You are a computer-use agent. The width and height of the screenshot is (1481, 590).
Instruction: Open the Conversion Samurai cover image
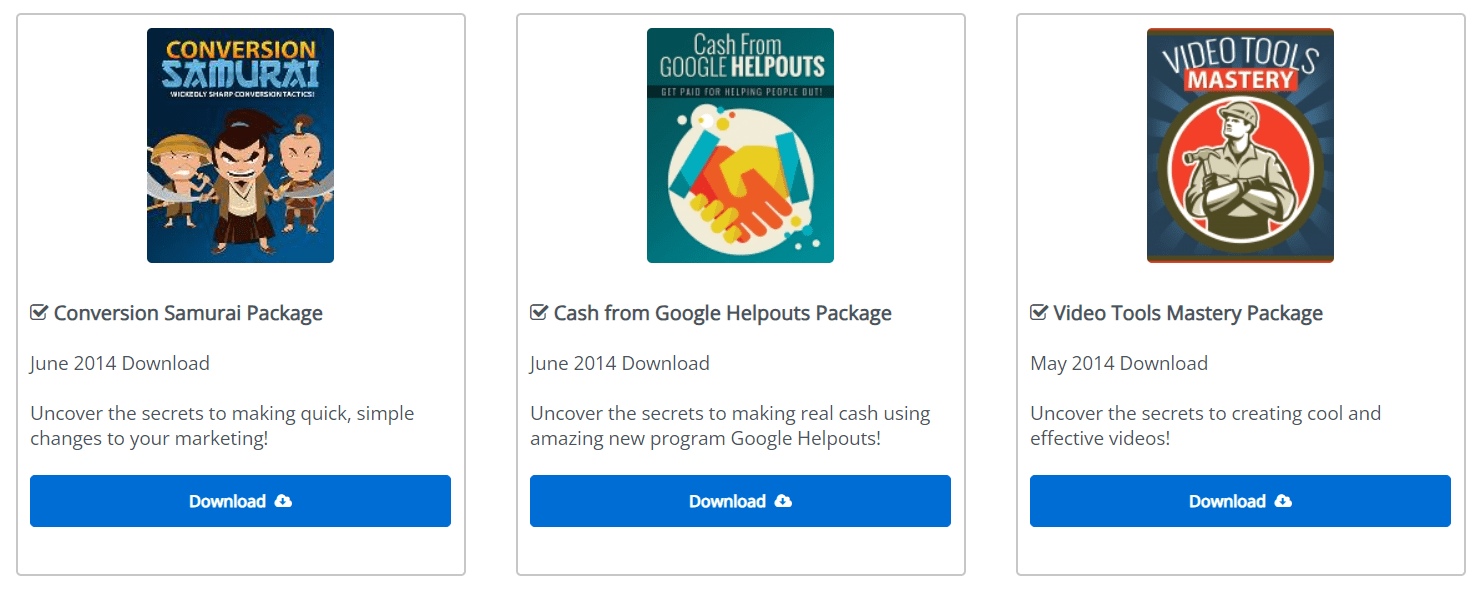point(240,145)
